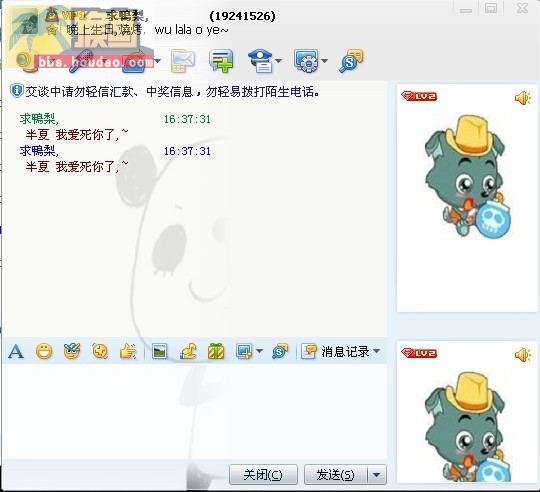This screenshot has height=492, width=540.
Task: Mute sound on upper avatar panel
Action: coord(522,98)
